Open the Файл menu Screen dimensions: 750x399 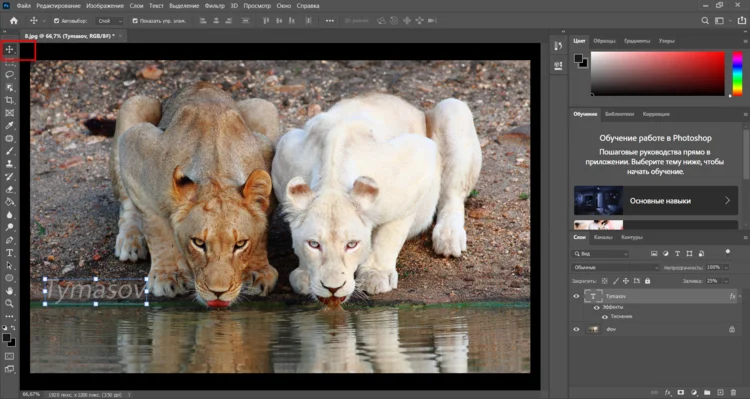click(23, 6)
